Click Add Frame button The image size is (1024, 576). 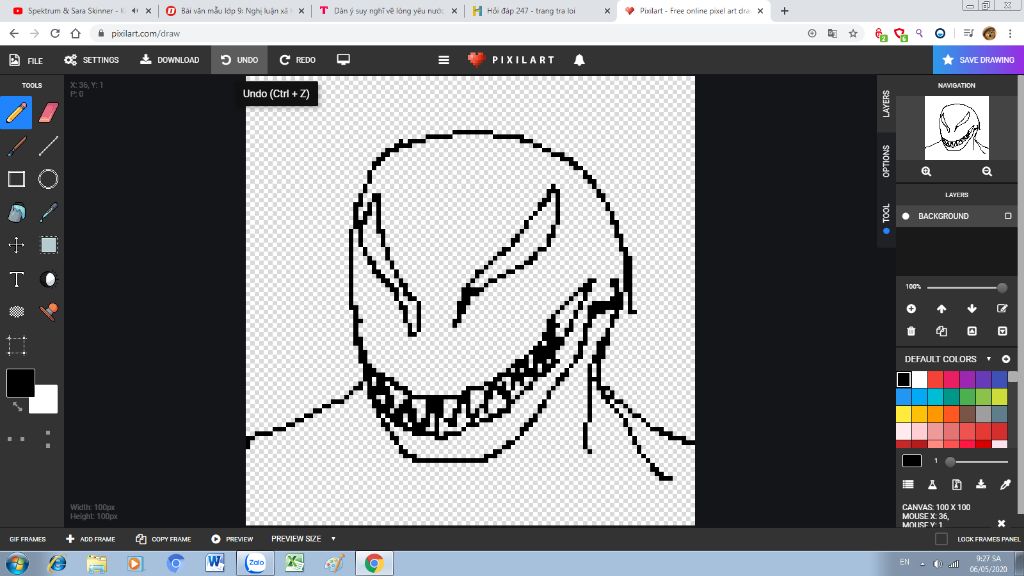[x=90, y=539]
